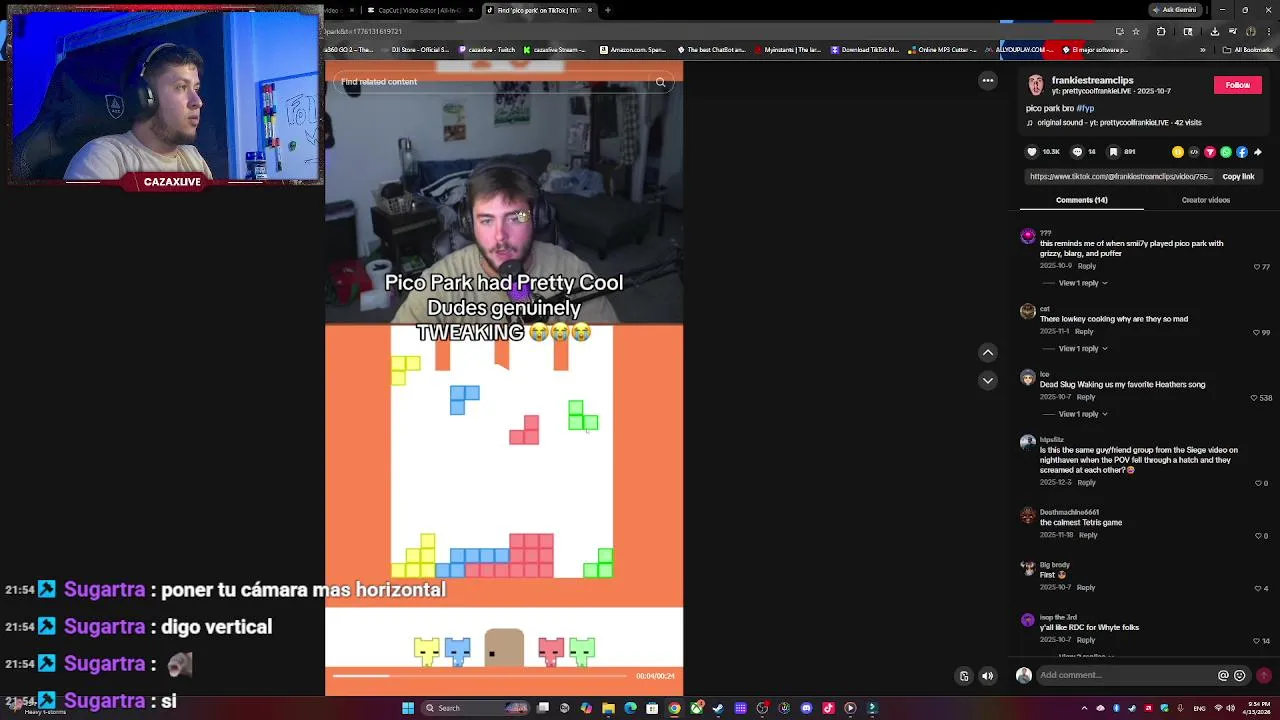Click the yellow repost share icon

coord(1178,152)
